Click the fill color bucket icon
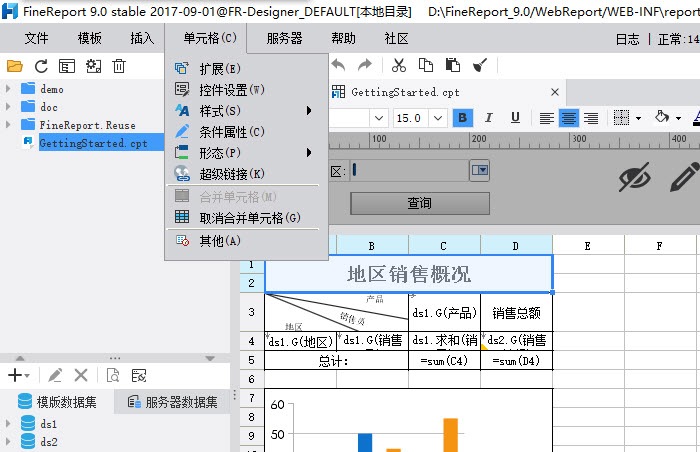 point(662,118)
